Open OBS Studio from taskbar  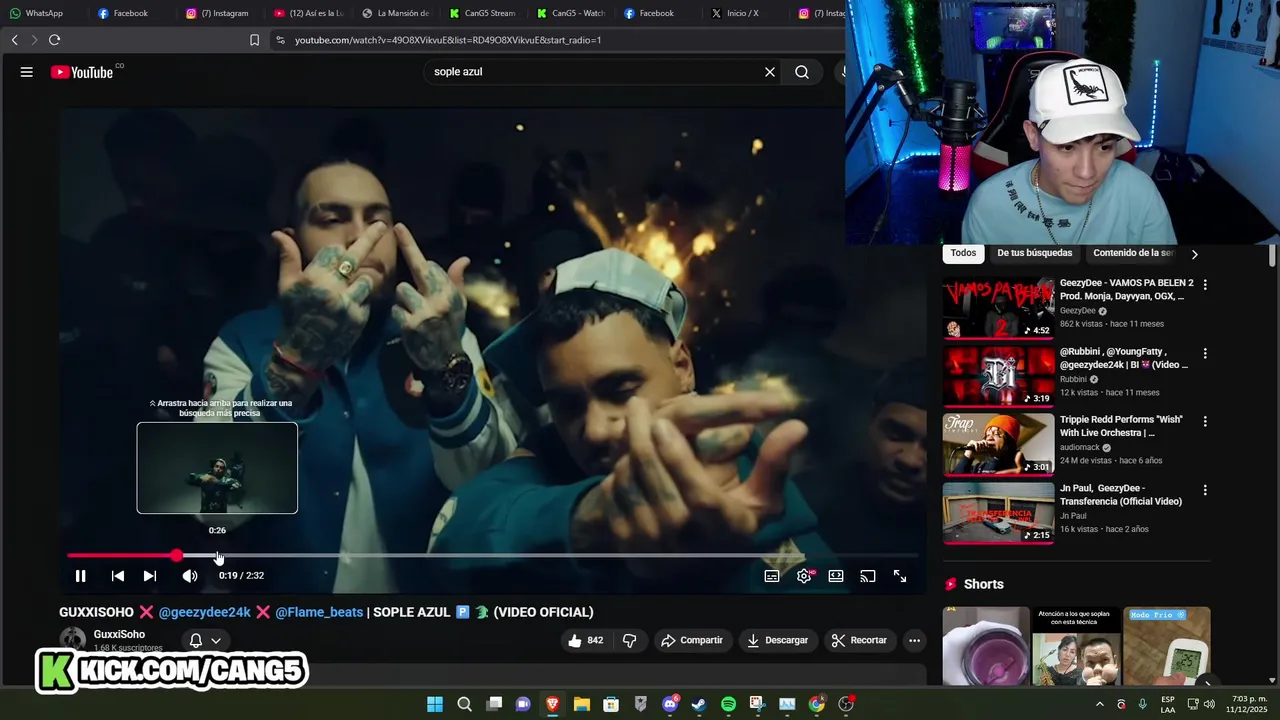pyautogui.click(x=846, y=704)
